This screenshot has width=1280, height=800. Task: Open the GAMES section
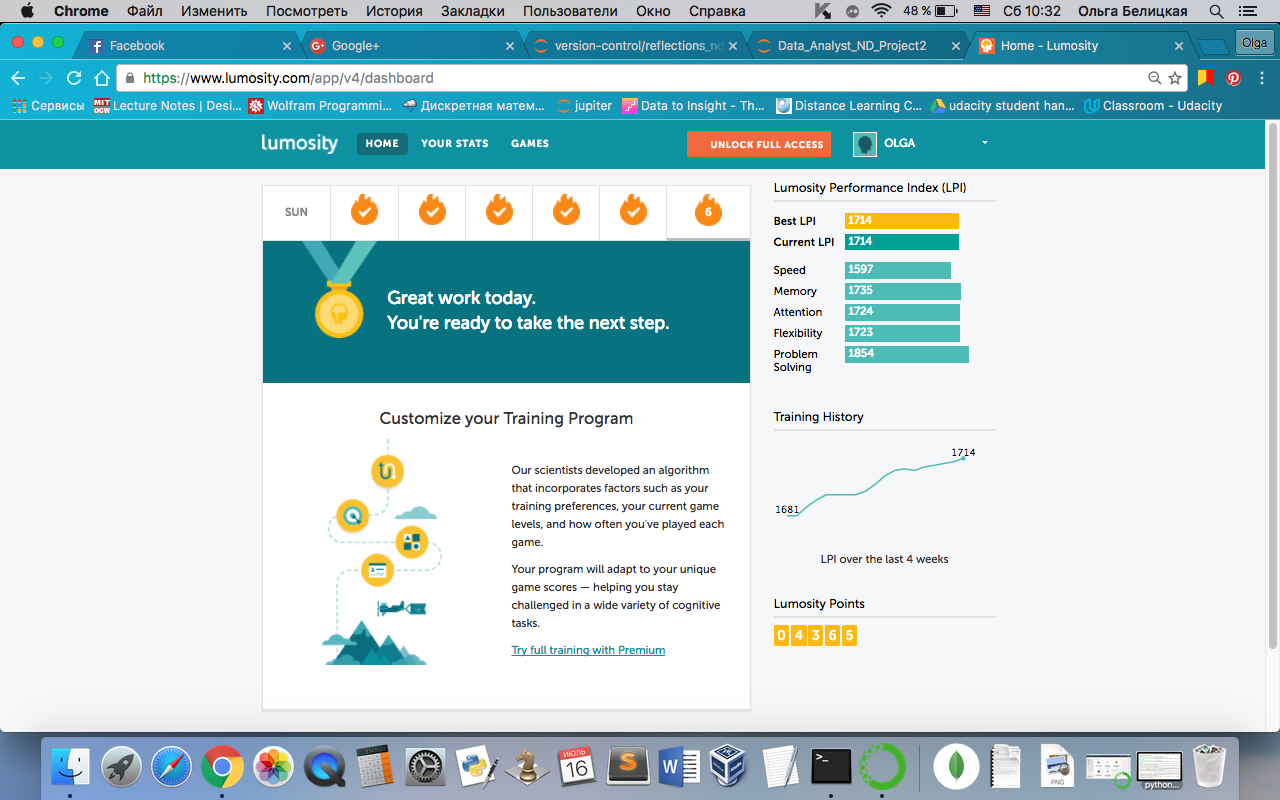pos(530,143)
